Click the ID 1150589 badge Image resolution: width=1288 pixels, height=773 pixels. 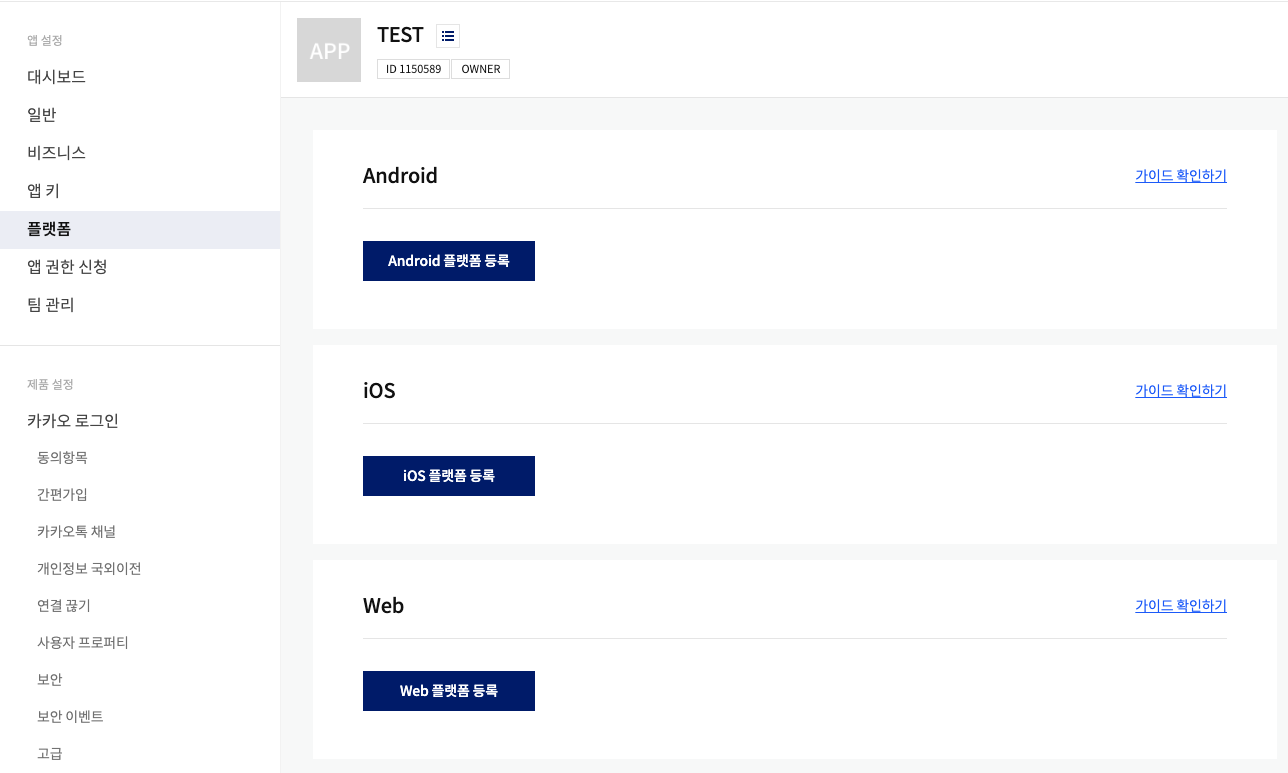(413, 69)
